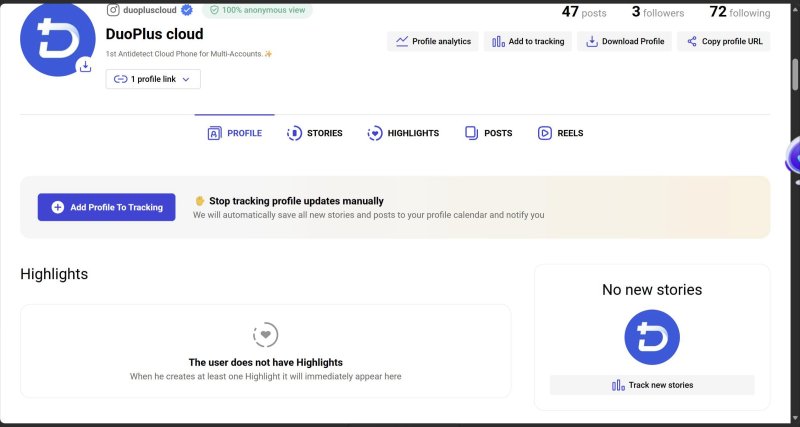Click the 100% anonymous view badge
The height and width of the screenshot is (427, 800).
click(x=257, y=10)
